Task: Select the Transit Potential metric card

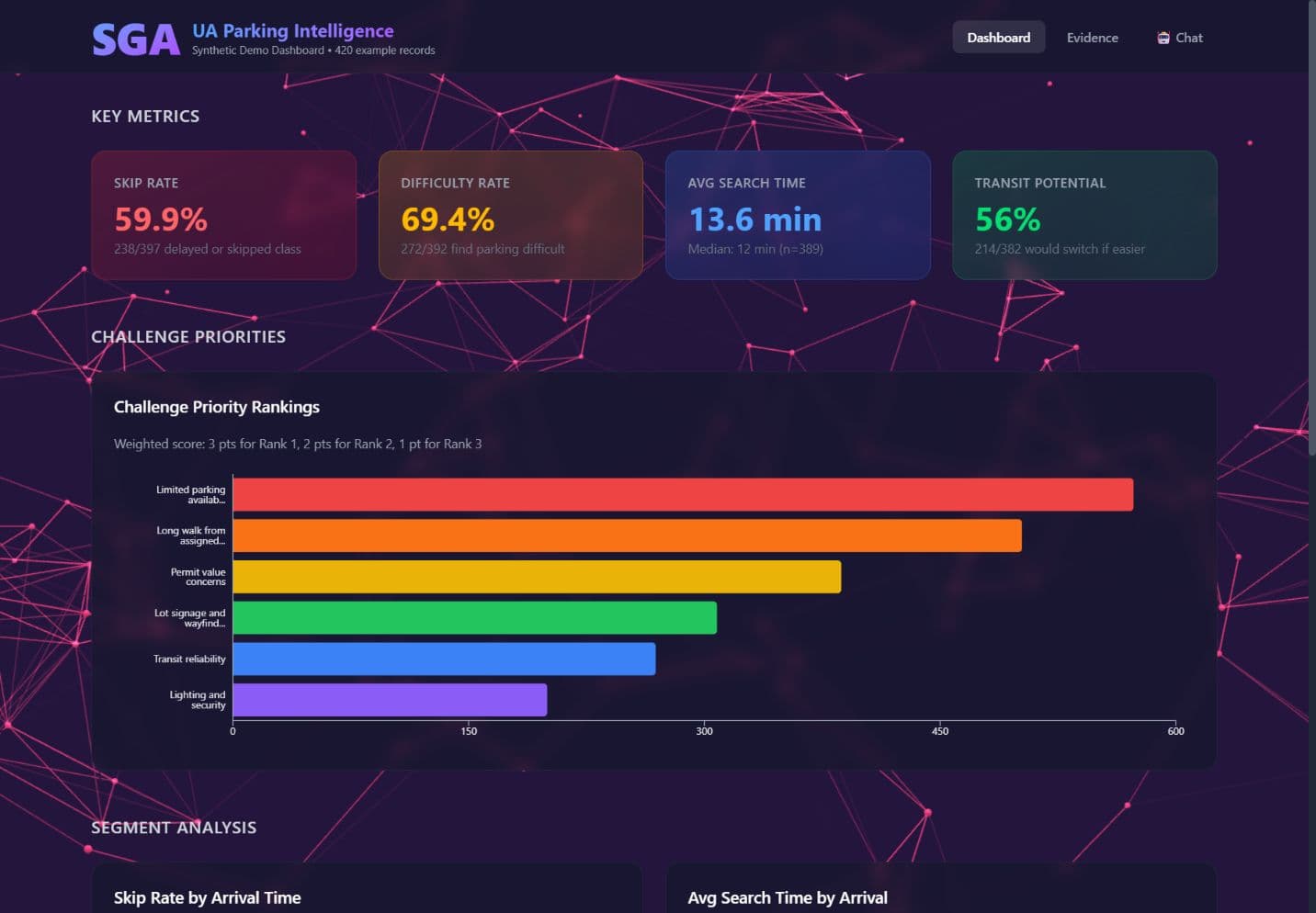Action: (1084, 215)
